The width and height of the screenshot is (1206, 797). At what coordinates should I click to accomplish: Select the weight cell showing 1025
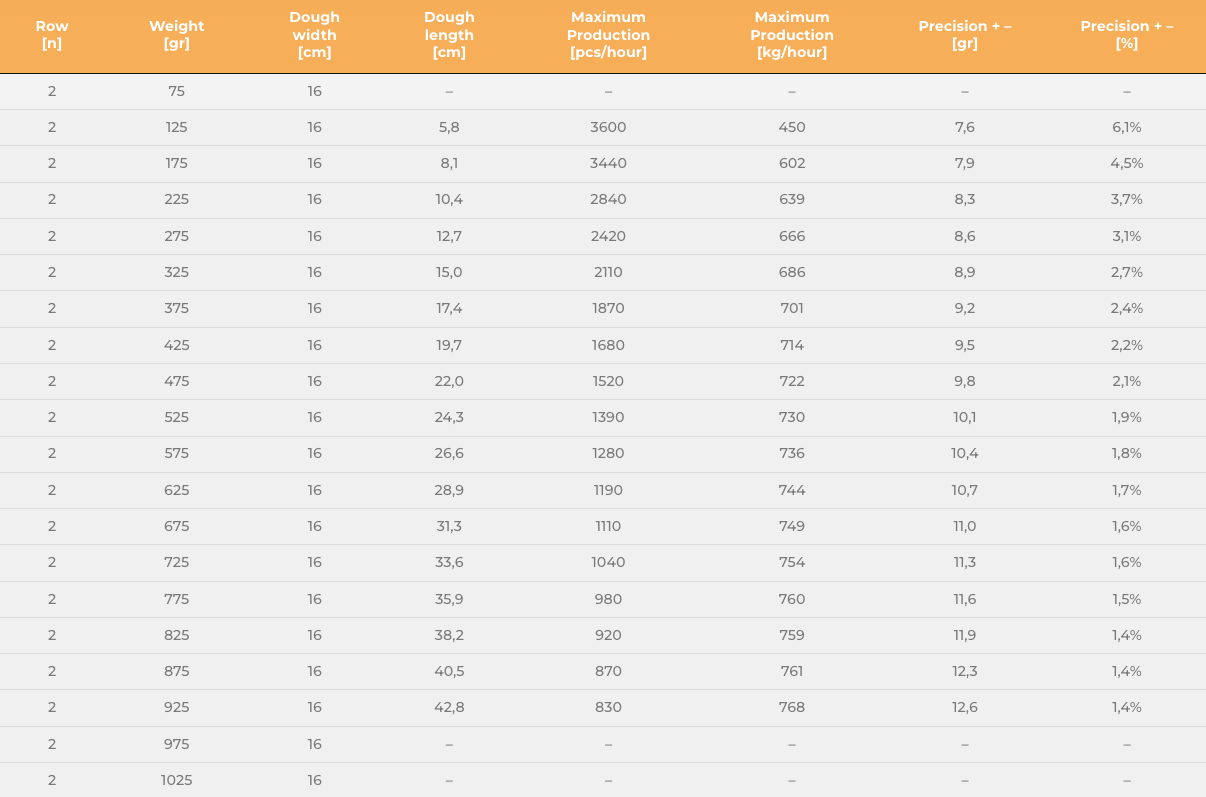(x=176, y=780)
